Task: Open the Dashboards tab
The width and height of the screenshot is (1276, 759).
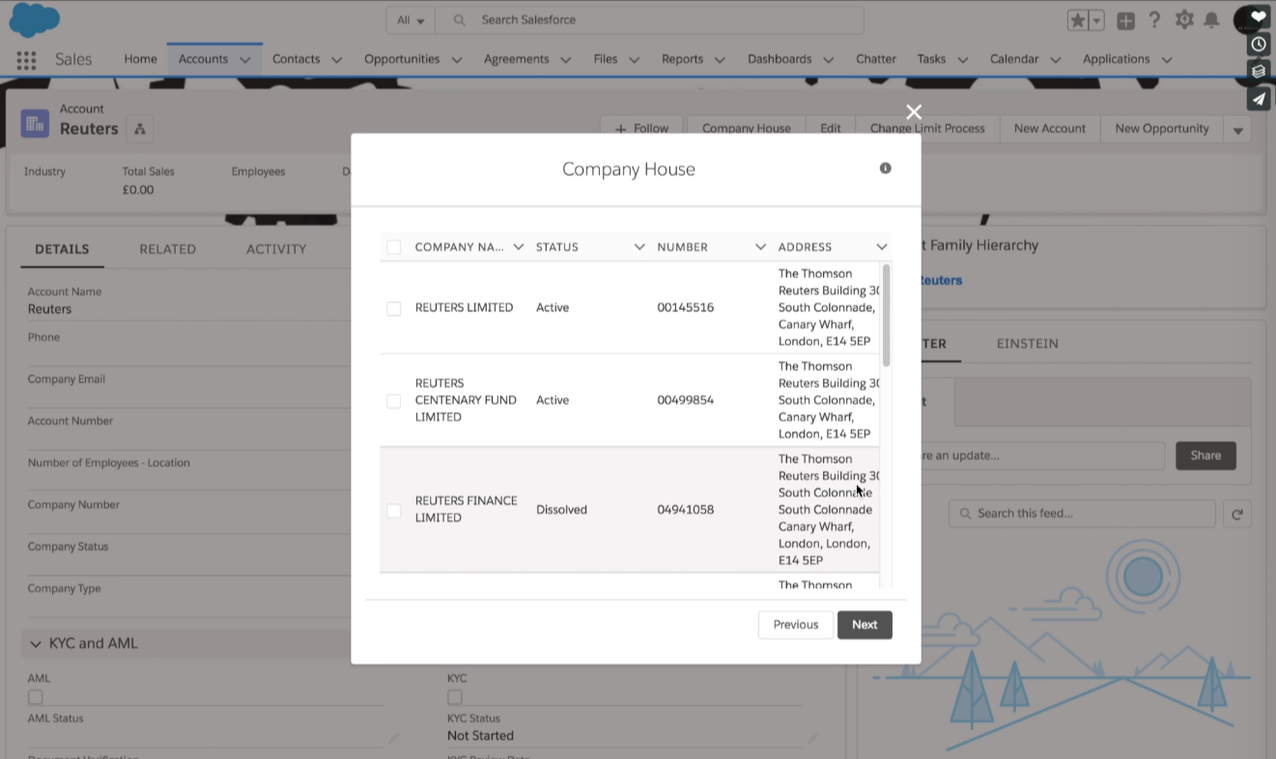Action: tap(779, 59)
